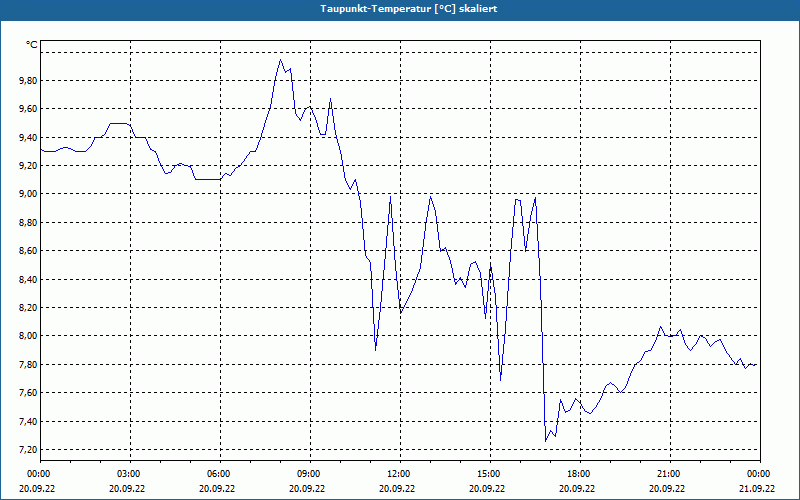This screenshot has width=800, height=500.
Task: Select the '06:00' time label
Action: point(220,474)
